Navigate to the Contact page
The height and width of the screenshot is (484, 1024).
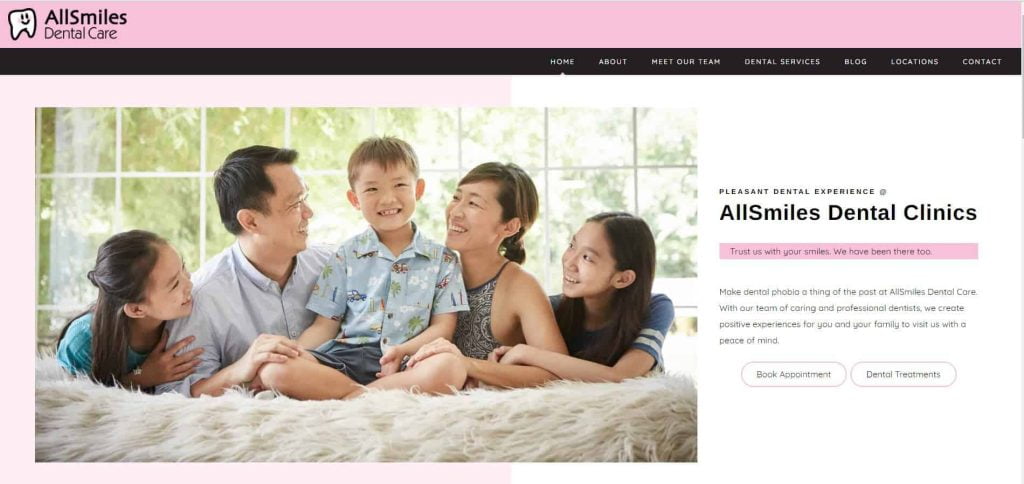(982, 61)
